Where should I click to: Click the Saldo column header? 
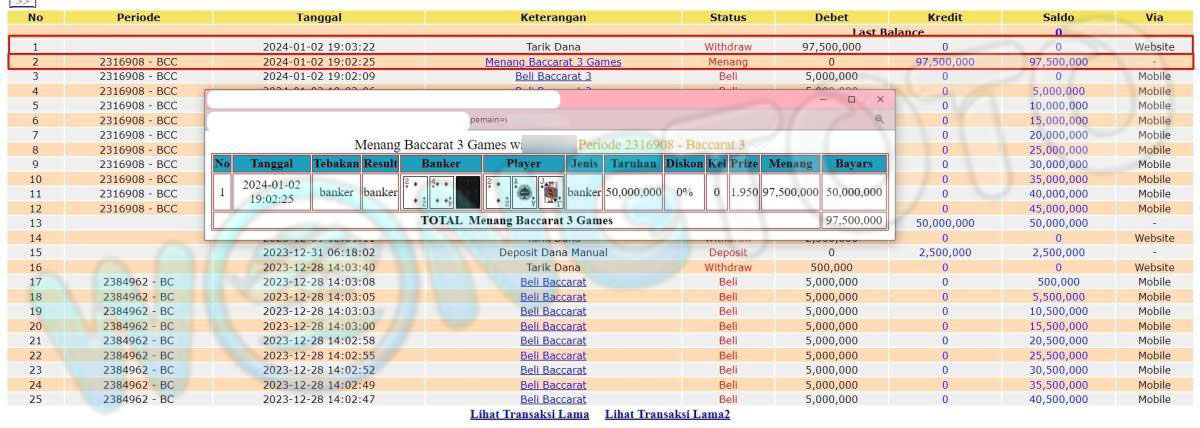(1058, 17)
